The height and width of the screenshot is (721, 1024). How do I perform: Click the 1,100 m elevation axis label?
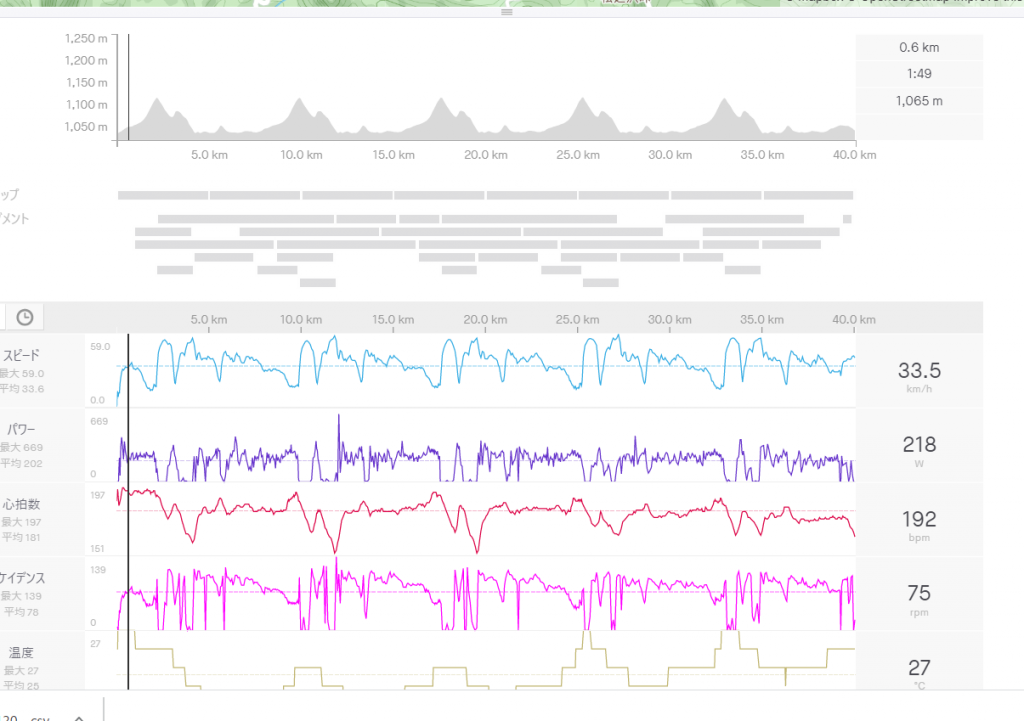(87, 104)
